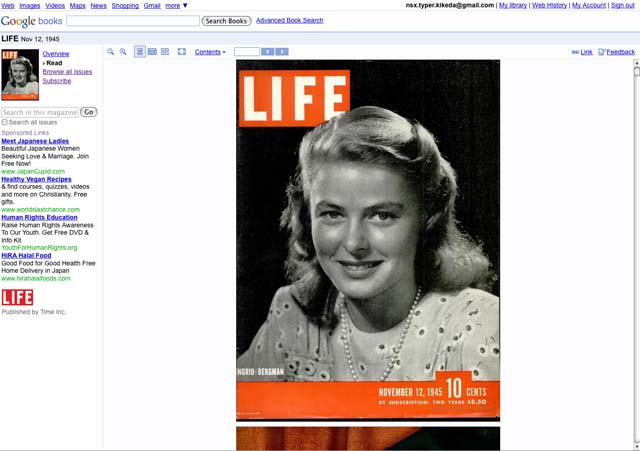Zoom out with the minus magnifier
The height and width of the screenshot is (451, 640).
pyautogui.click(x=111, y=52)
